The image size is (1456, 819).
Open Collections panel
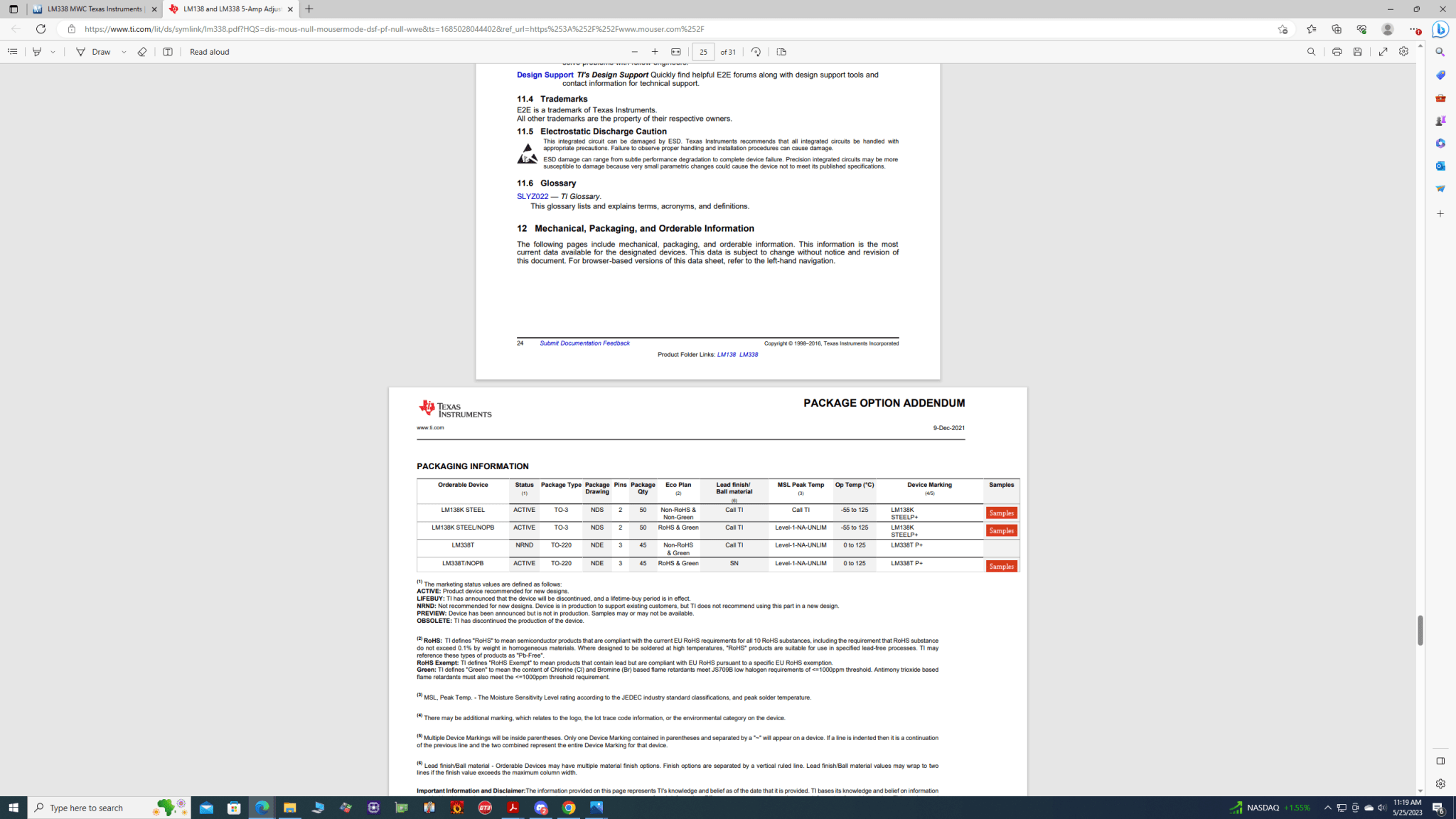[x=1337, y=29]
